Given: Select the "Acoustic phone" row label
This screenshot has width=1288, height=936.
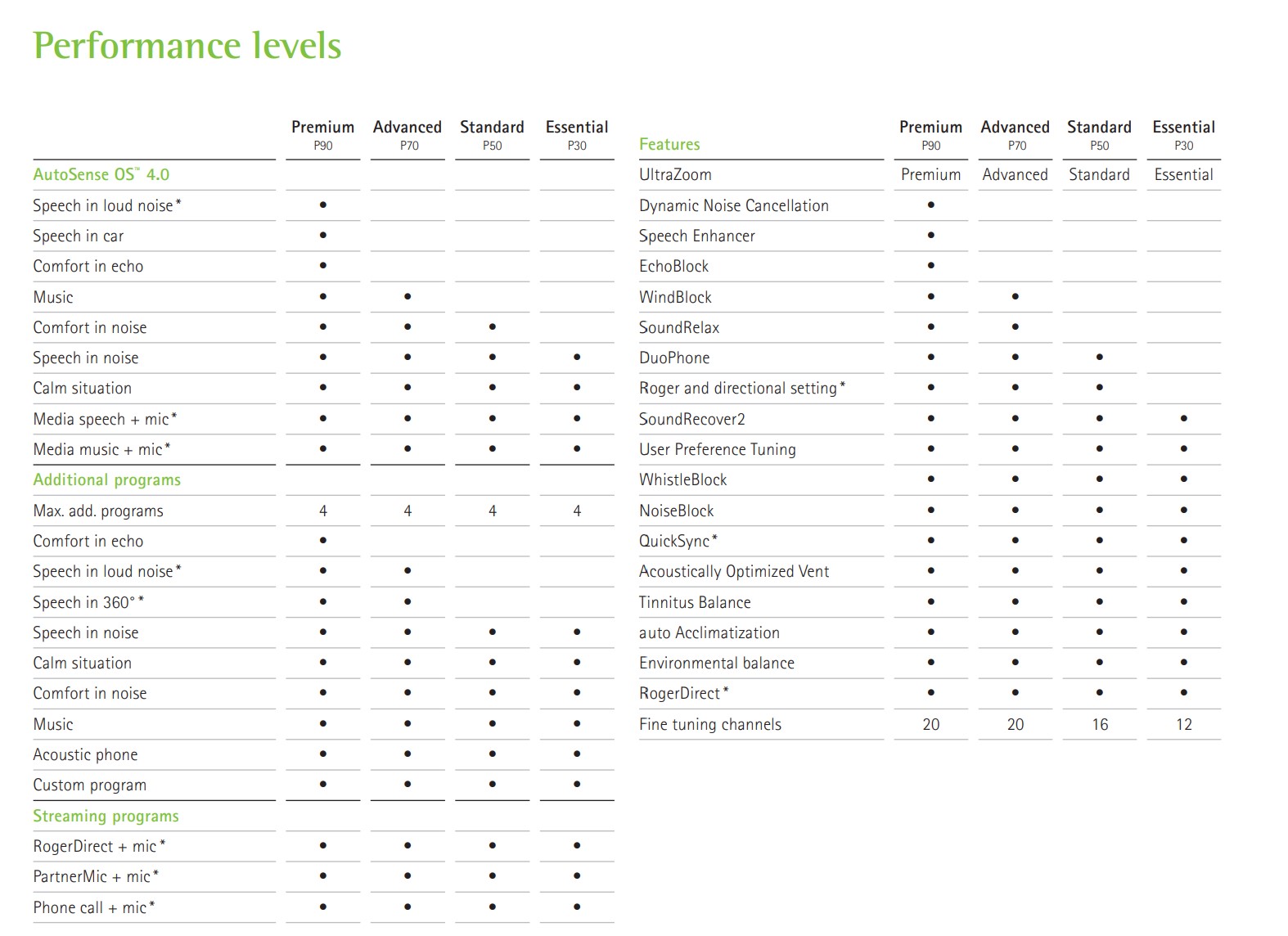Looking at the screenshot, I should (85, 754).
